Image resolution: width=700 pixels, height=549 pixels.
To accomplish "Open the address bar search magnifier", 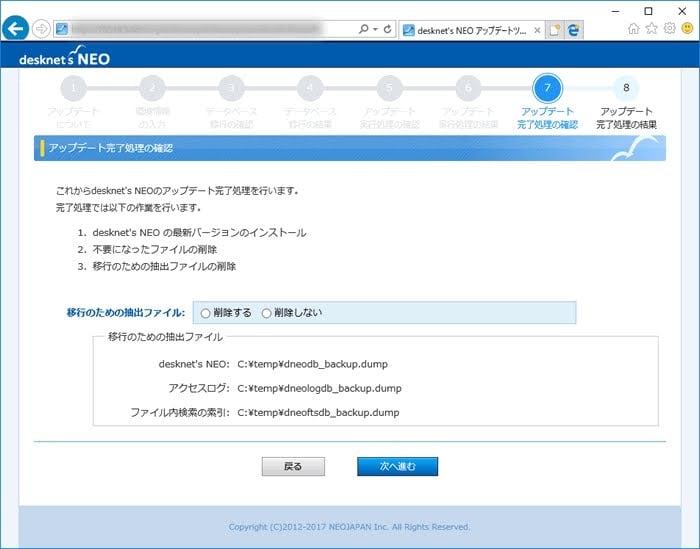I will pos(363,29).
